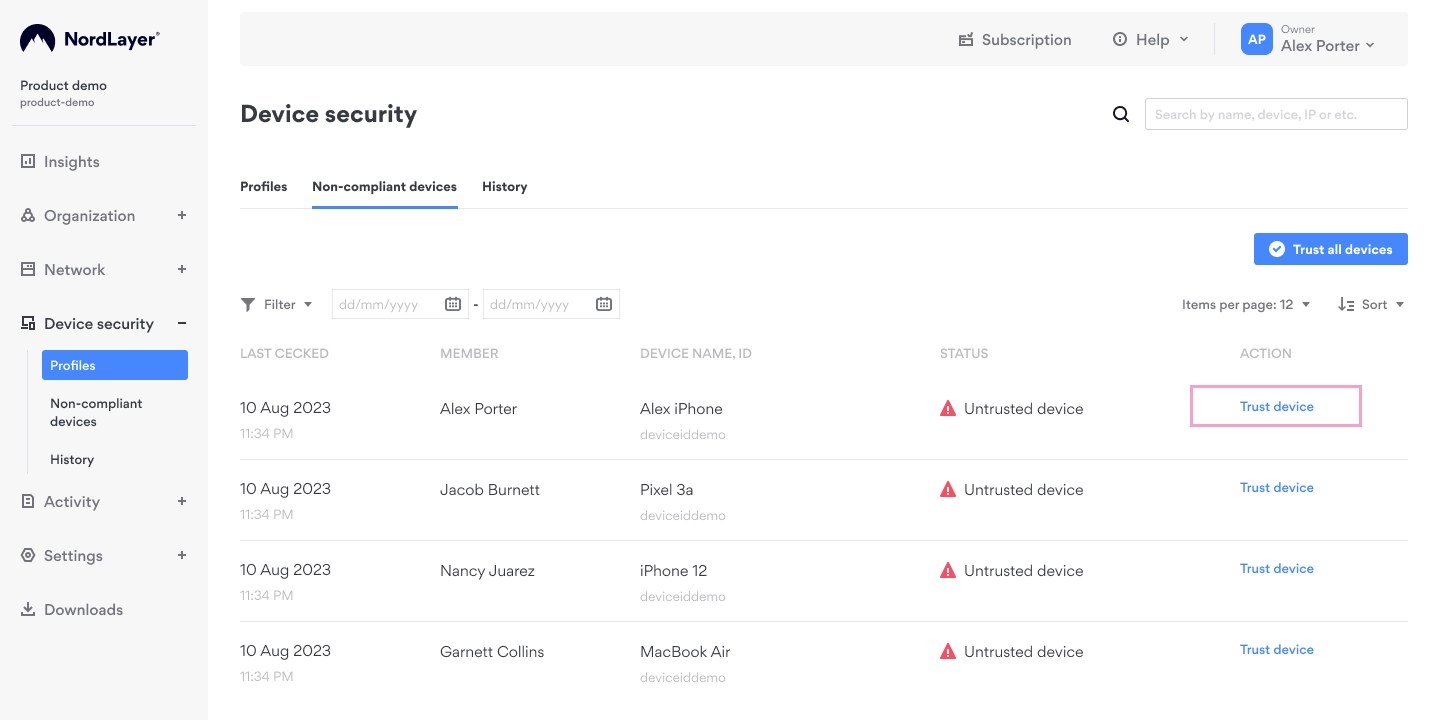Trust Jacob Burnett's Pixel 3a device
Image resolution: width=1440 pixels, height=720 pixels.
tap(1276, 487)
